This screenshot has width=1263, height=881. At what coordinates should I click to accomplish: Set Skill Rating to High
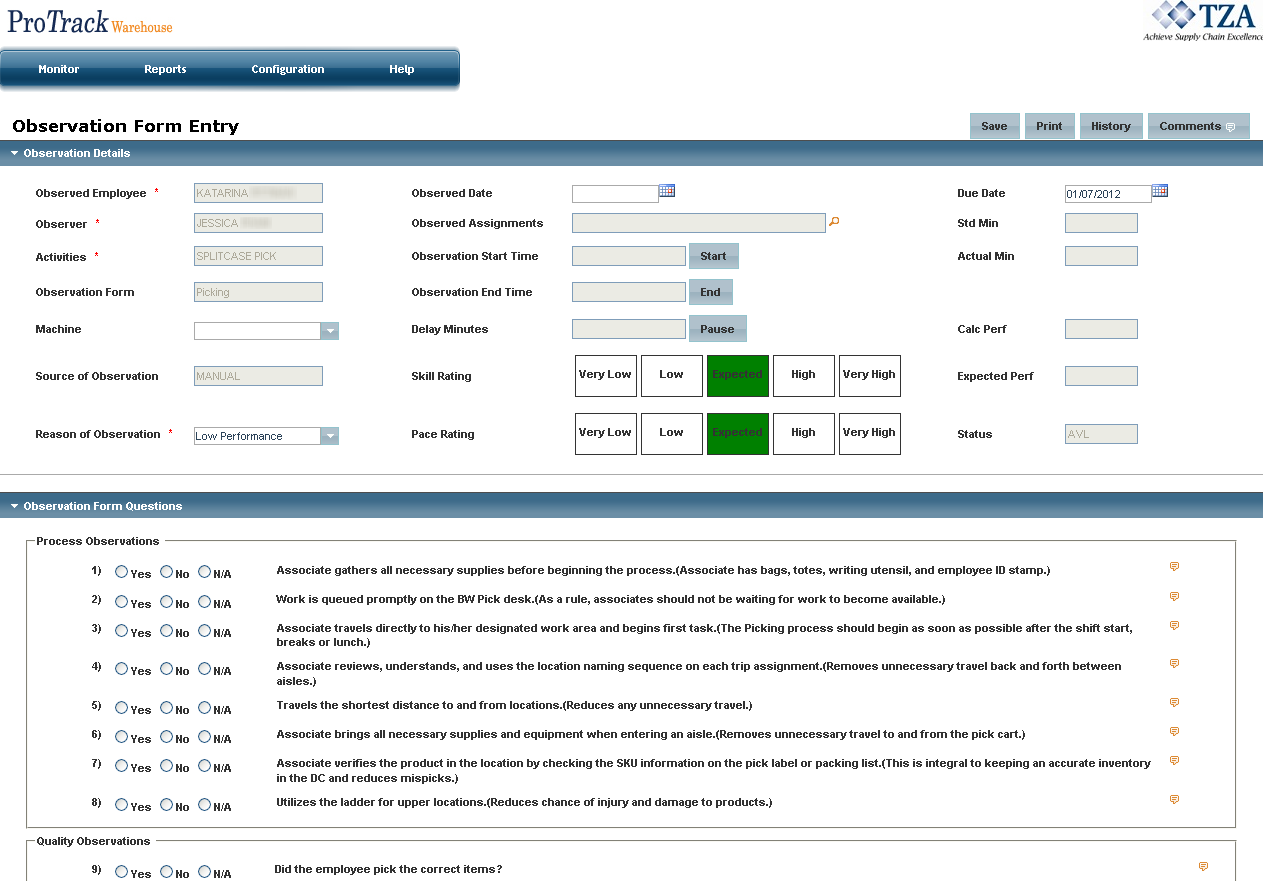point(804,376)
